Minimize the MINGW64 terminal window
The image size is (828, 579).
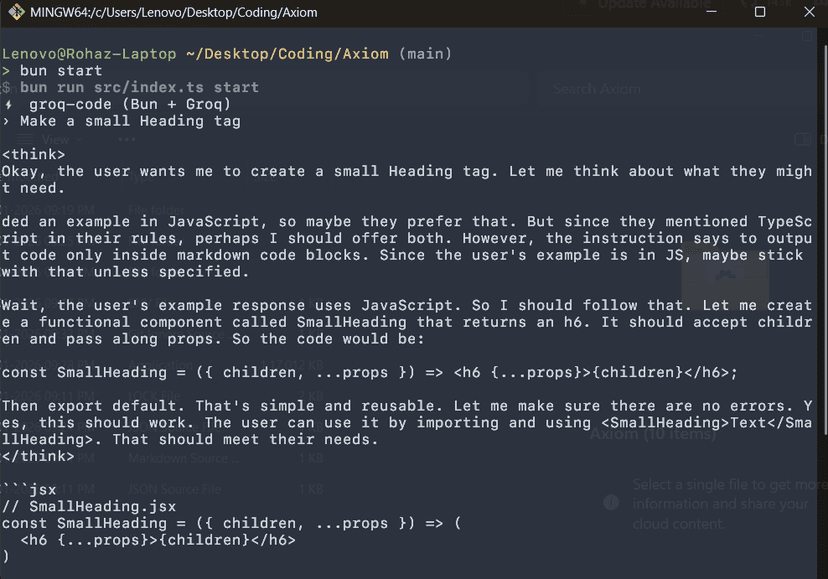[x=711, y=12]
